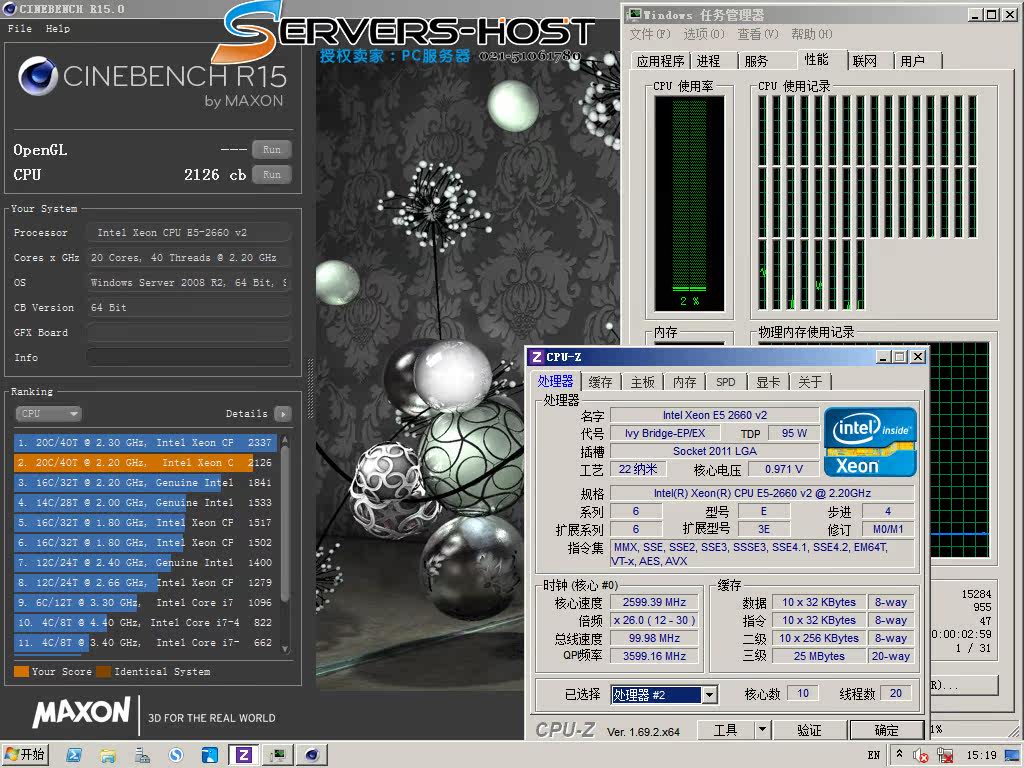Viewport: 1024px width, 768px height.
Task: Open Cinebench Help menu
Action: [57, 28]
